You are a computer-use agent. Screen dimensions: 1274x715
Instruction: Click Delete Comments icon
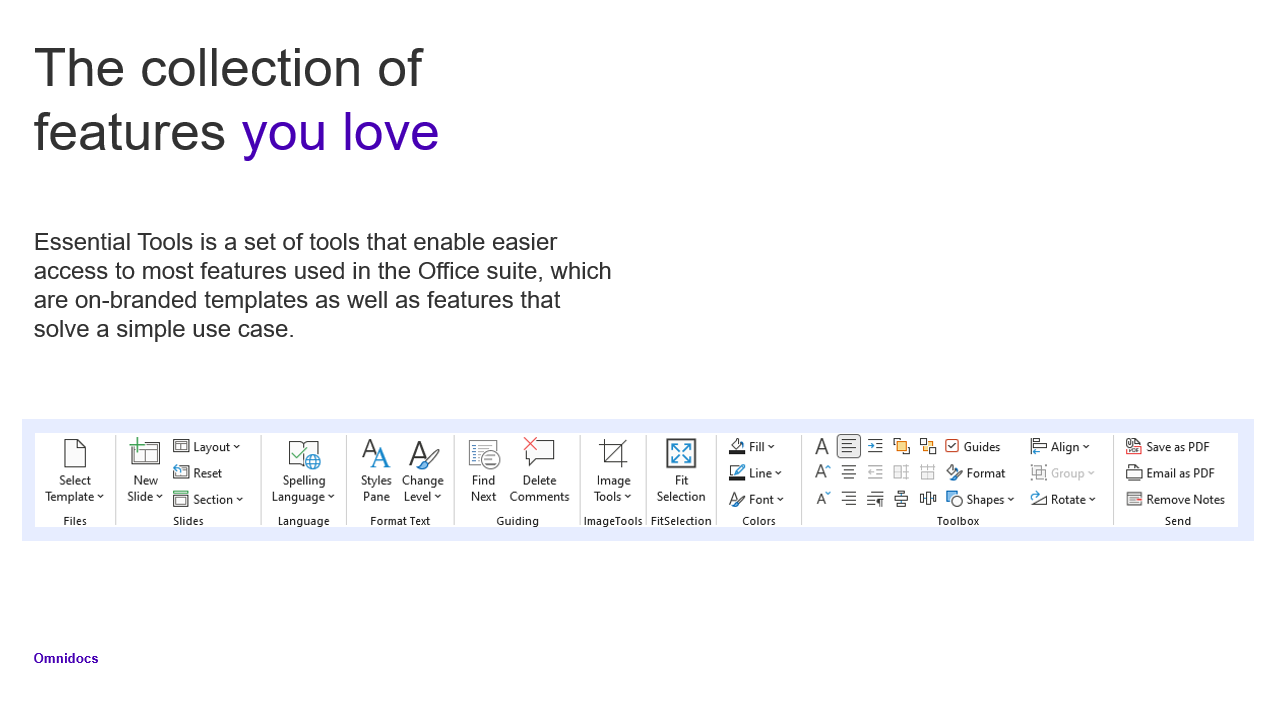539,453
